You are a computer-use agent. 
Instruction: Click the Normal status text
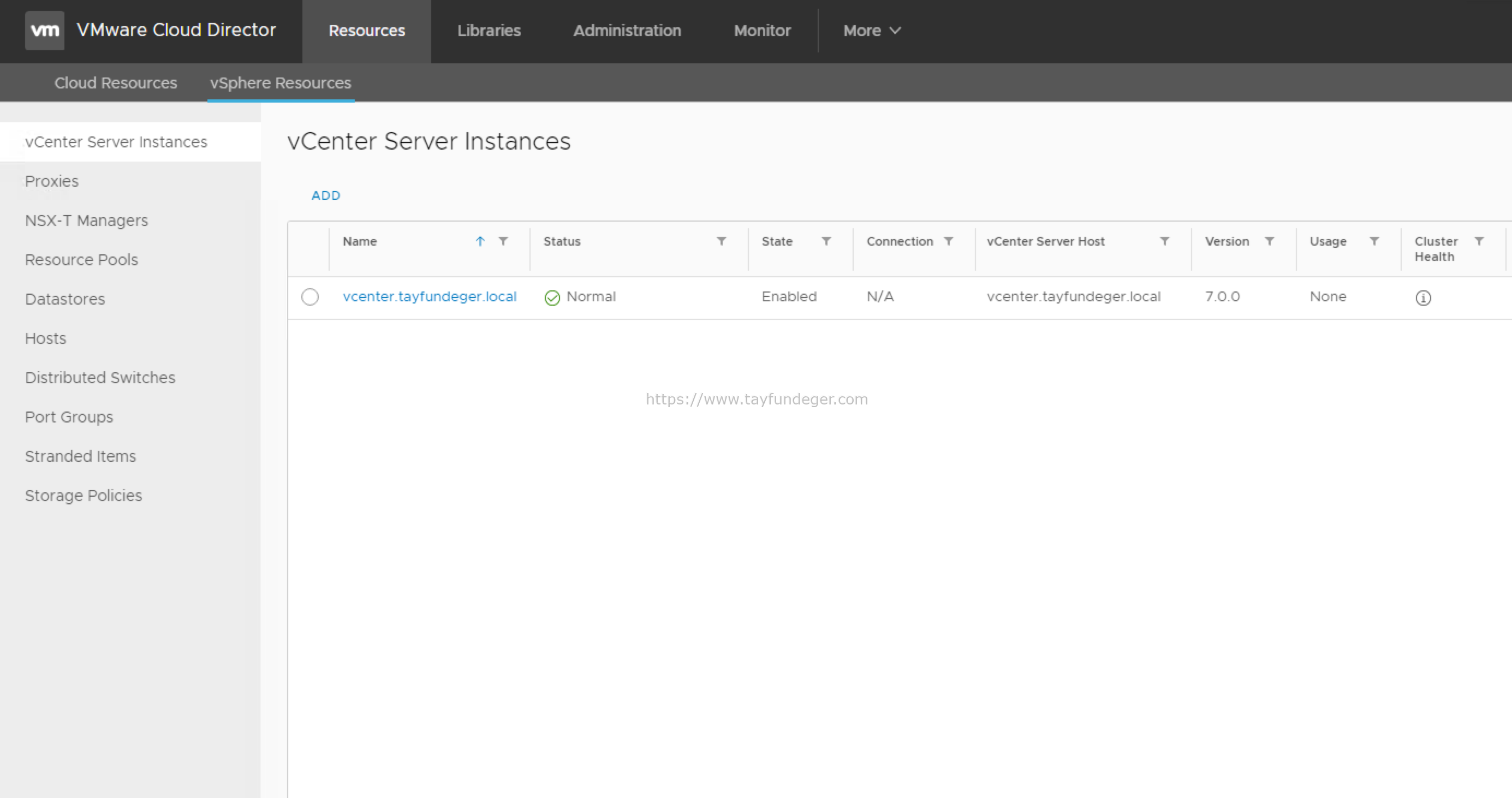click(x=591, y=297)
